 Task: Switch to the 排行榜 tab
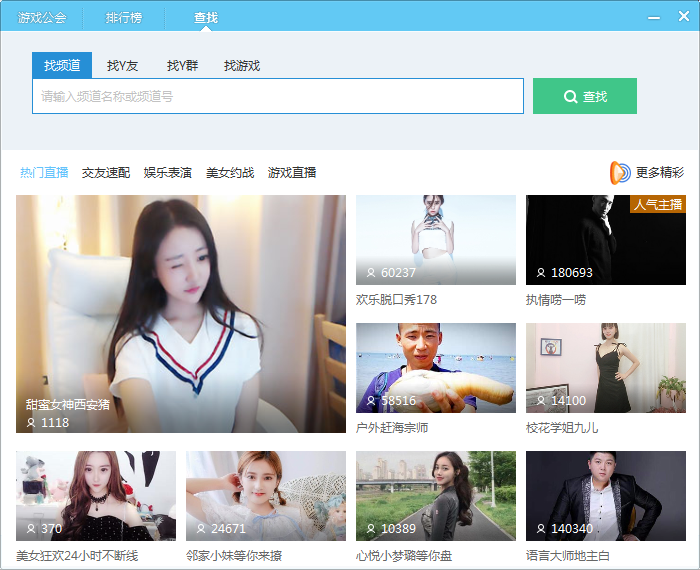123,17
